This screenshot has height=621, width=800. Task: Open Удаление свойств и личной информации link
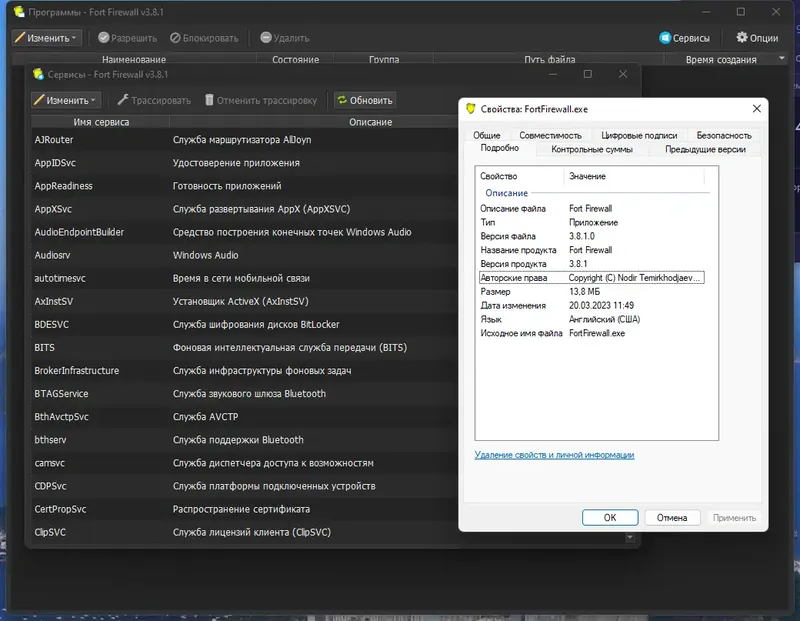point(554,455)
